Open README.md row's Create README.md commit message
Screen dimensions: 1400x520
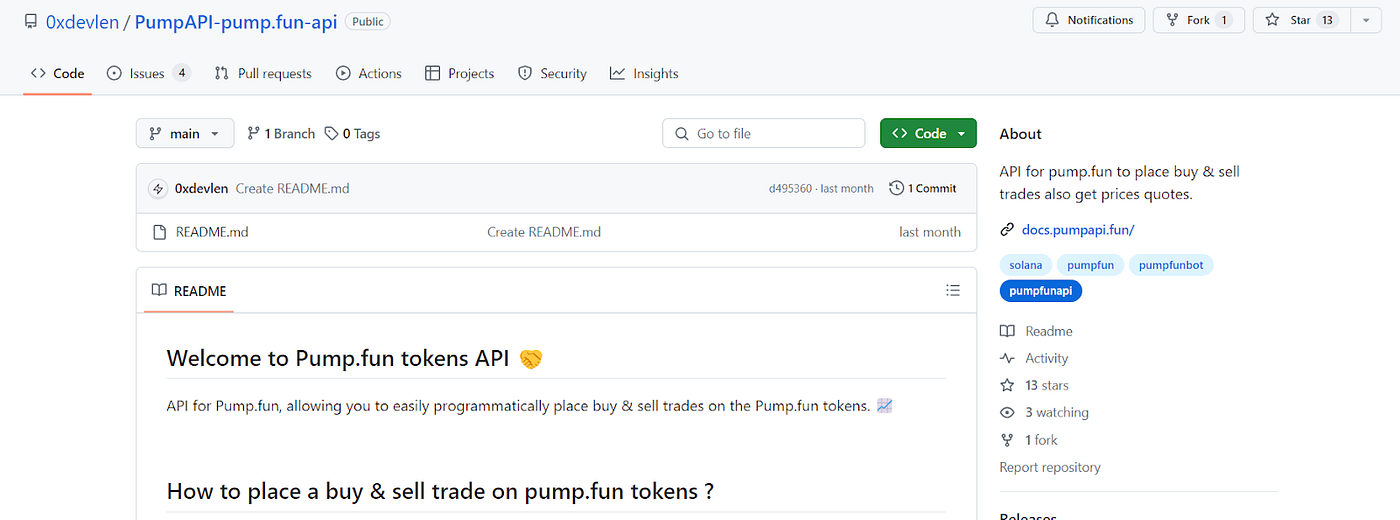point(544,231)
